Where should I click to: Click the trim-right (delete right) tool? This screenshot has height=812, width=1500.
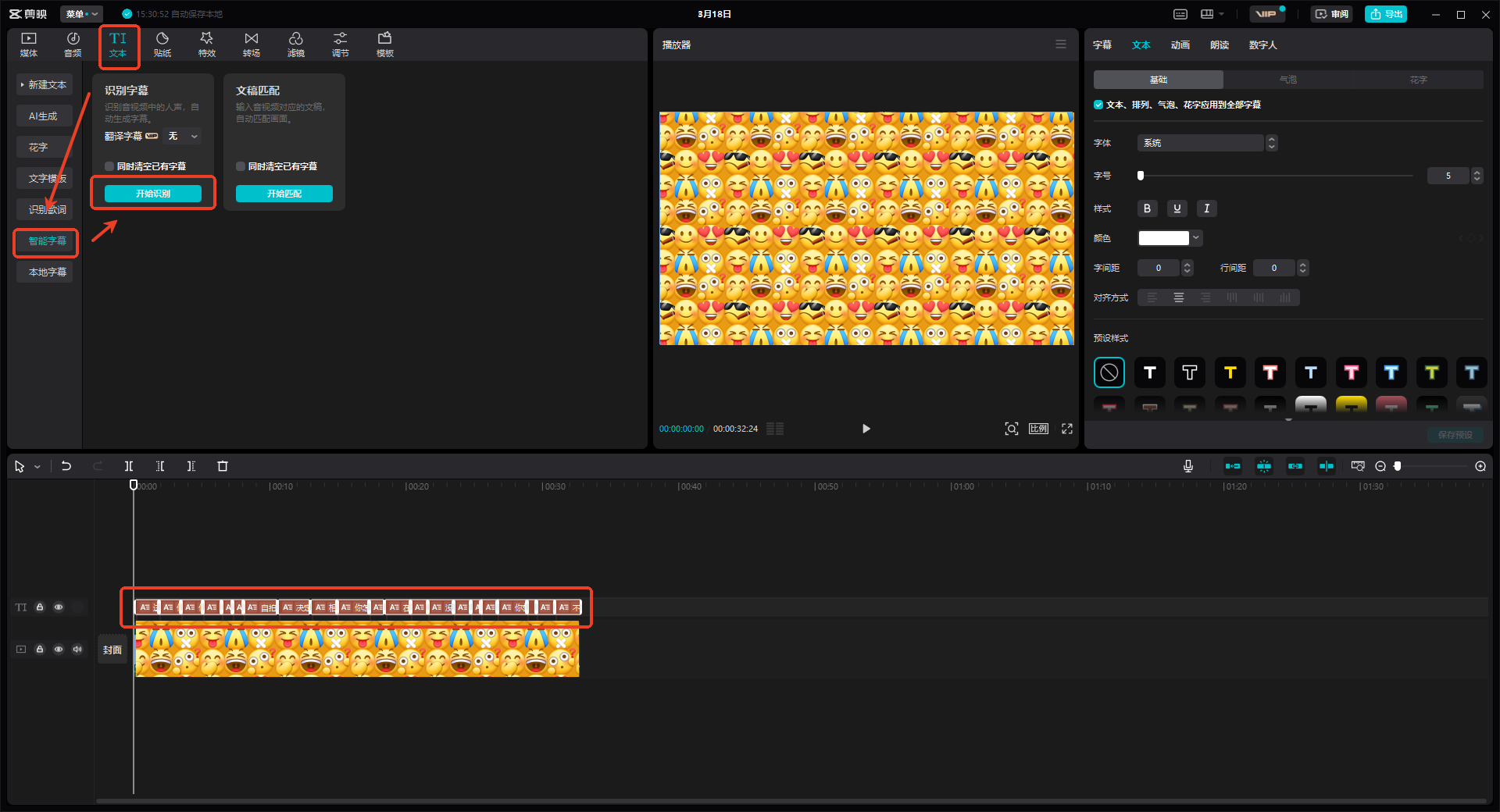(x=191, y=466)
